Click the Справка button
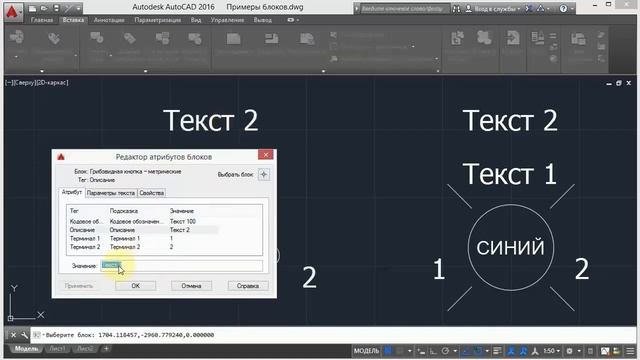 (x=248, y=286)
